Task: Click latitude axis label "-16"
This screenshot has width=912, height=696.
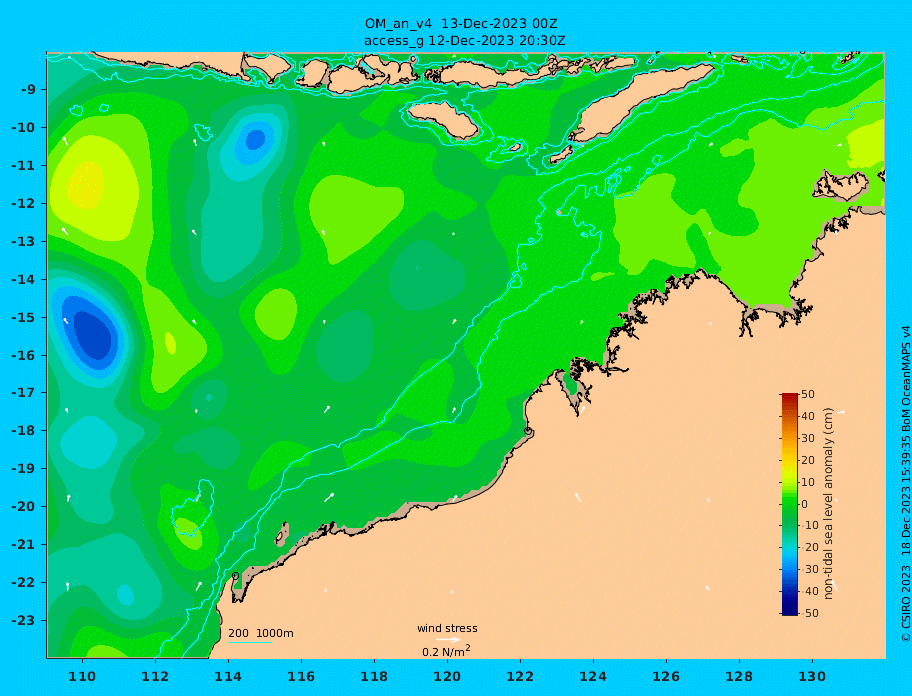Action: 23,355
